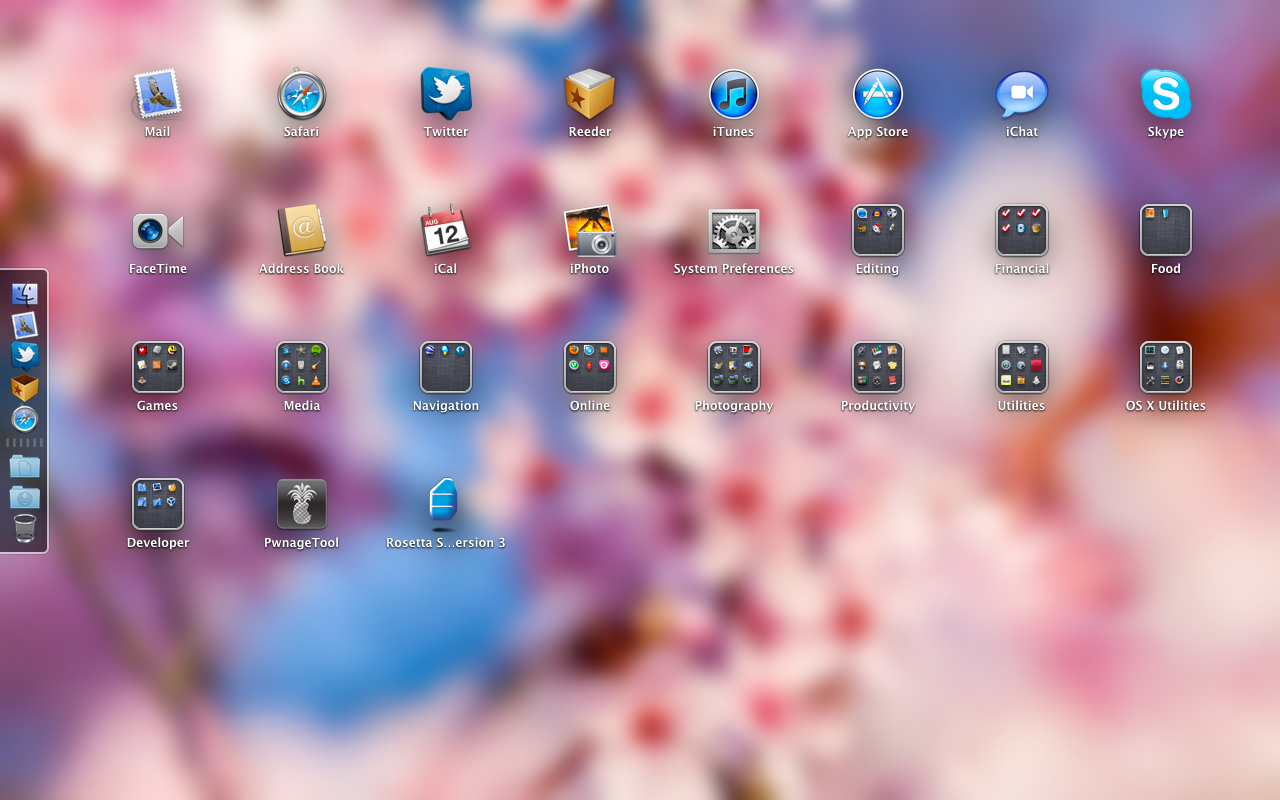Click the Finder icon in the Dock

(x=25, y=294)
